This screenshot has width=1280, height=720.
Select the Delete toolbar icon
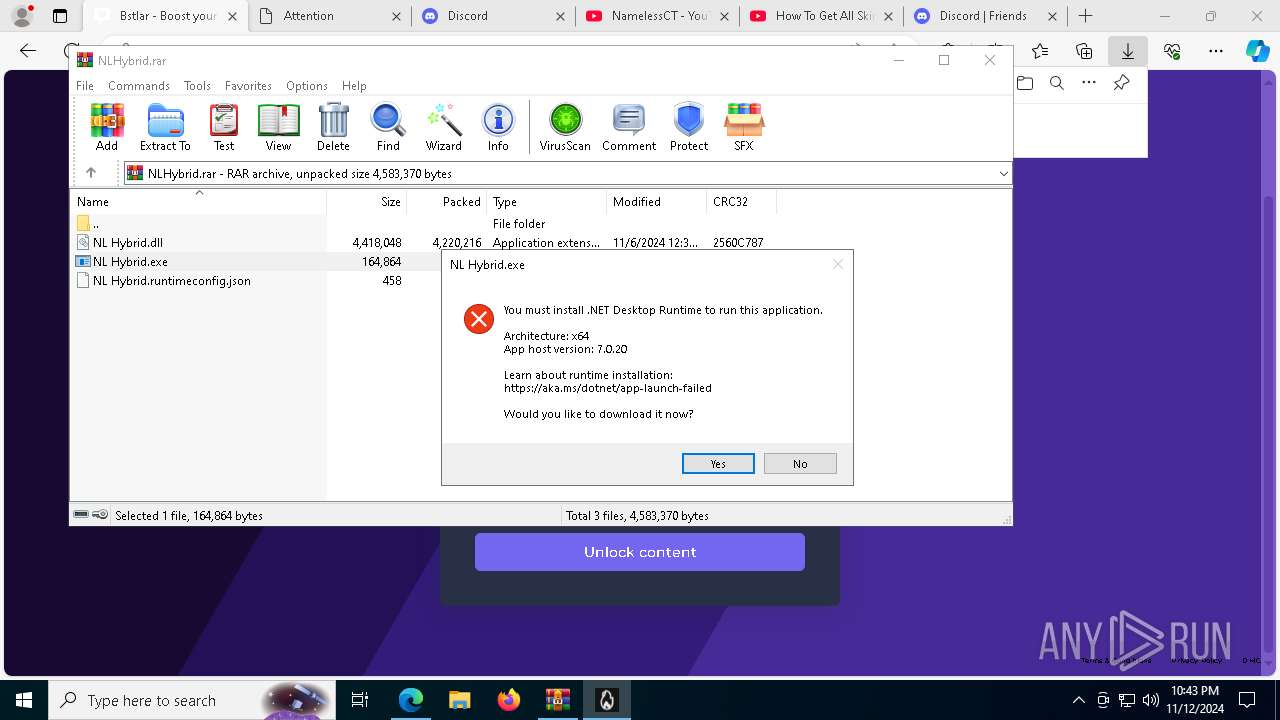pos(333,127)
